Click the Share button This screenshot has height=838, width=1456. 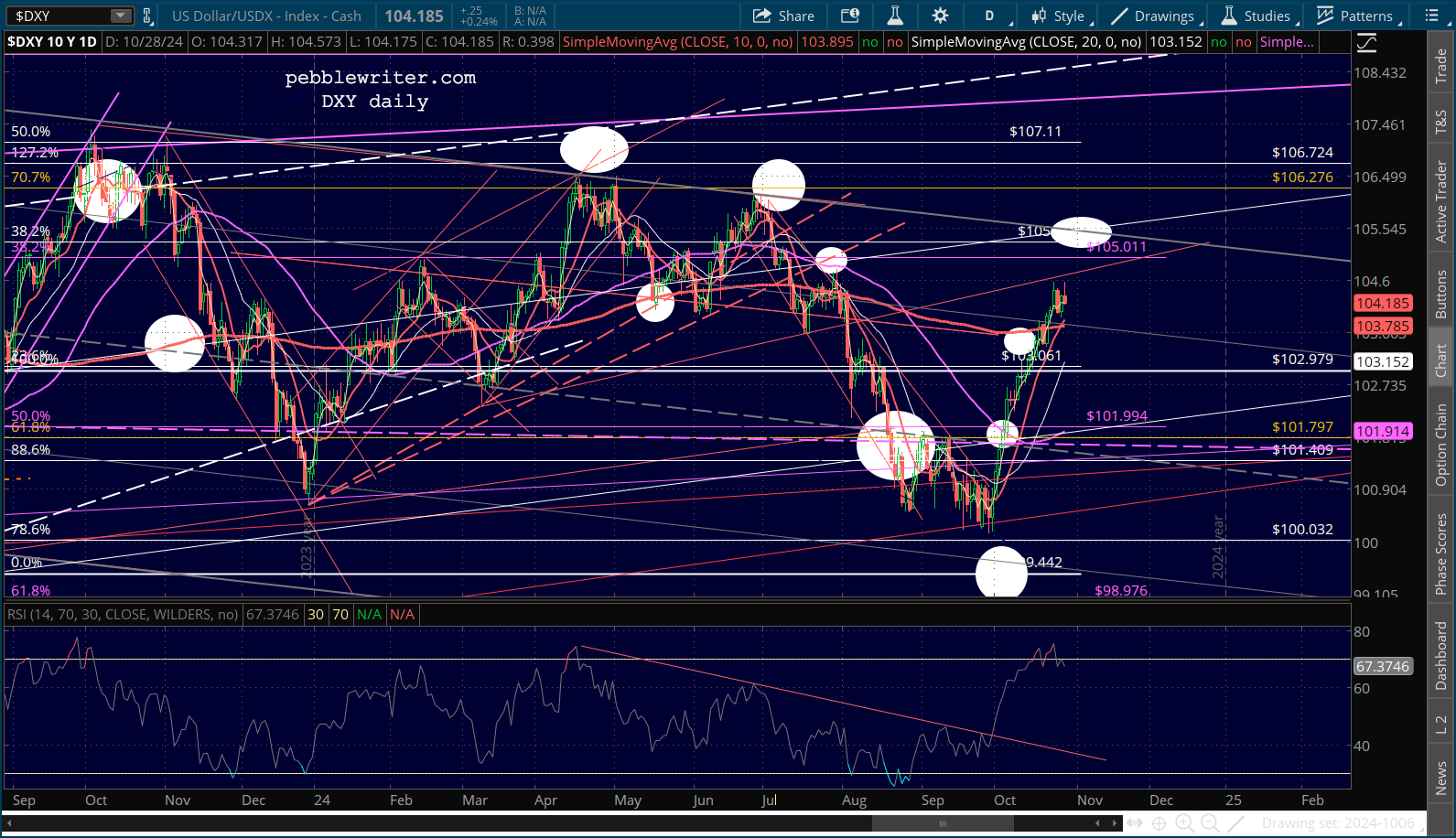(783, 16)
